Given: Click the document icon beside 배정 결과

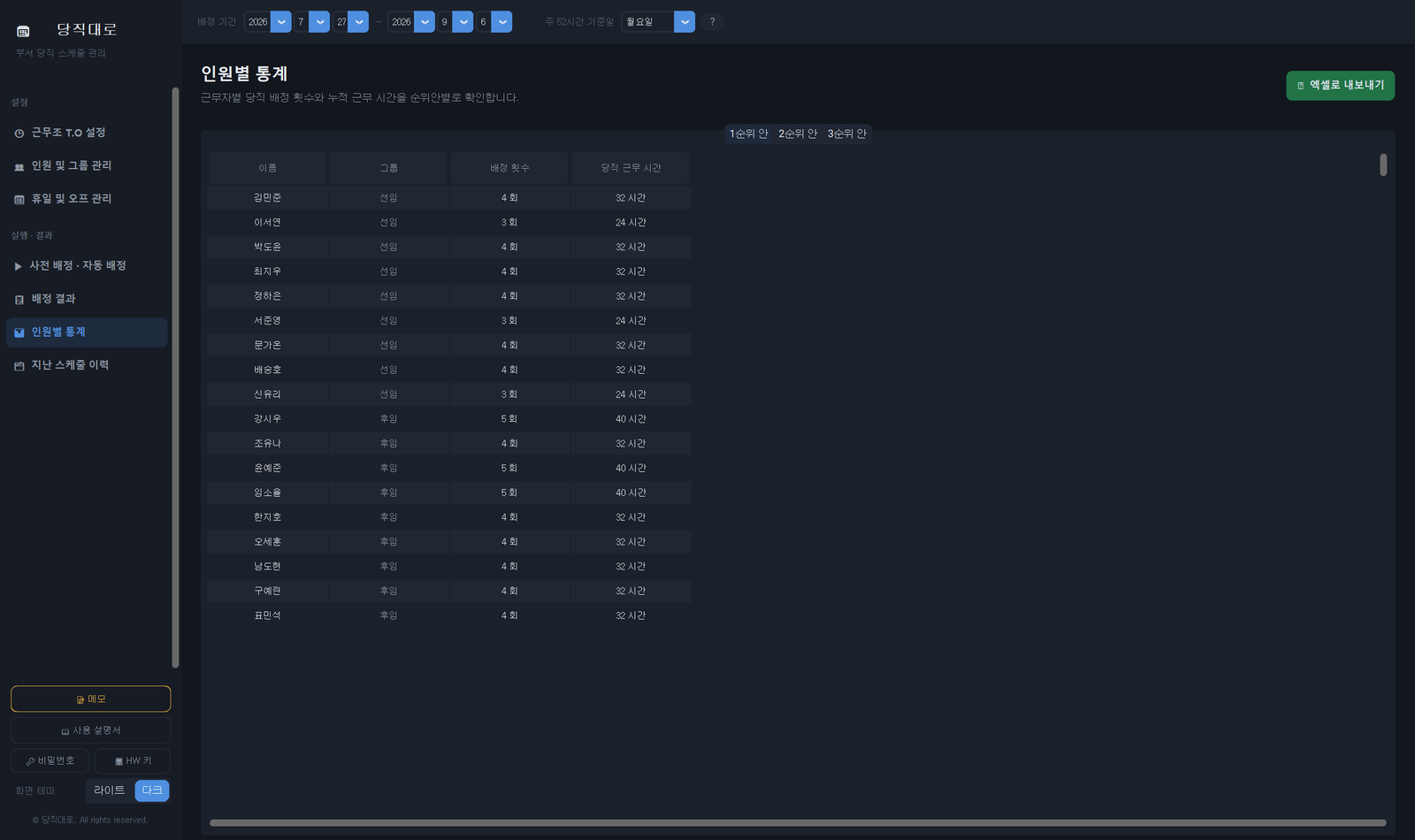Looking at the screenshot, I should (x=19, y=299).
